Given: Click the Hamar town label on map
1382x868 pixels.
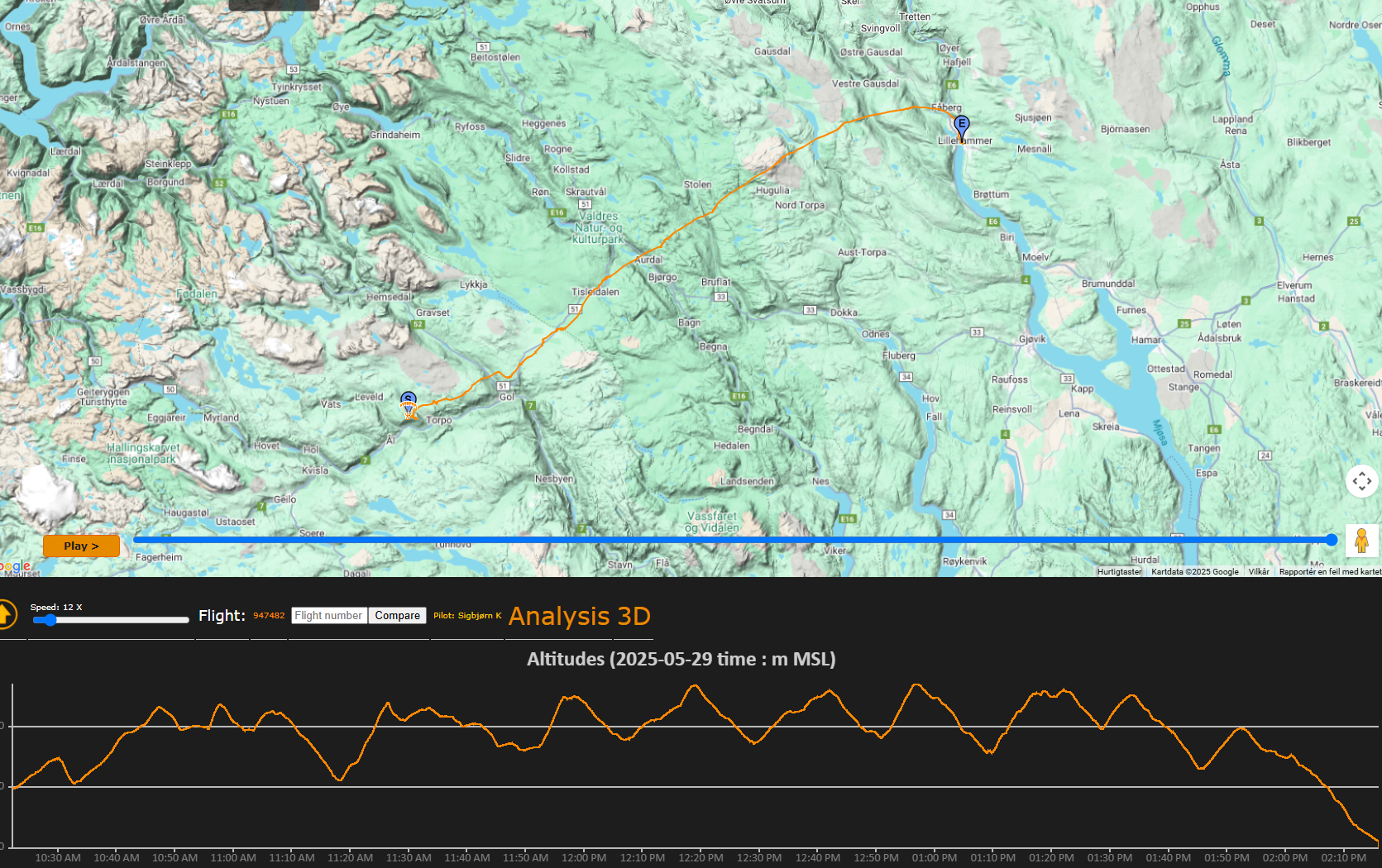Looking at the screenshot, I should coord(1146,340).
